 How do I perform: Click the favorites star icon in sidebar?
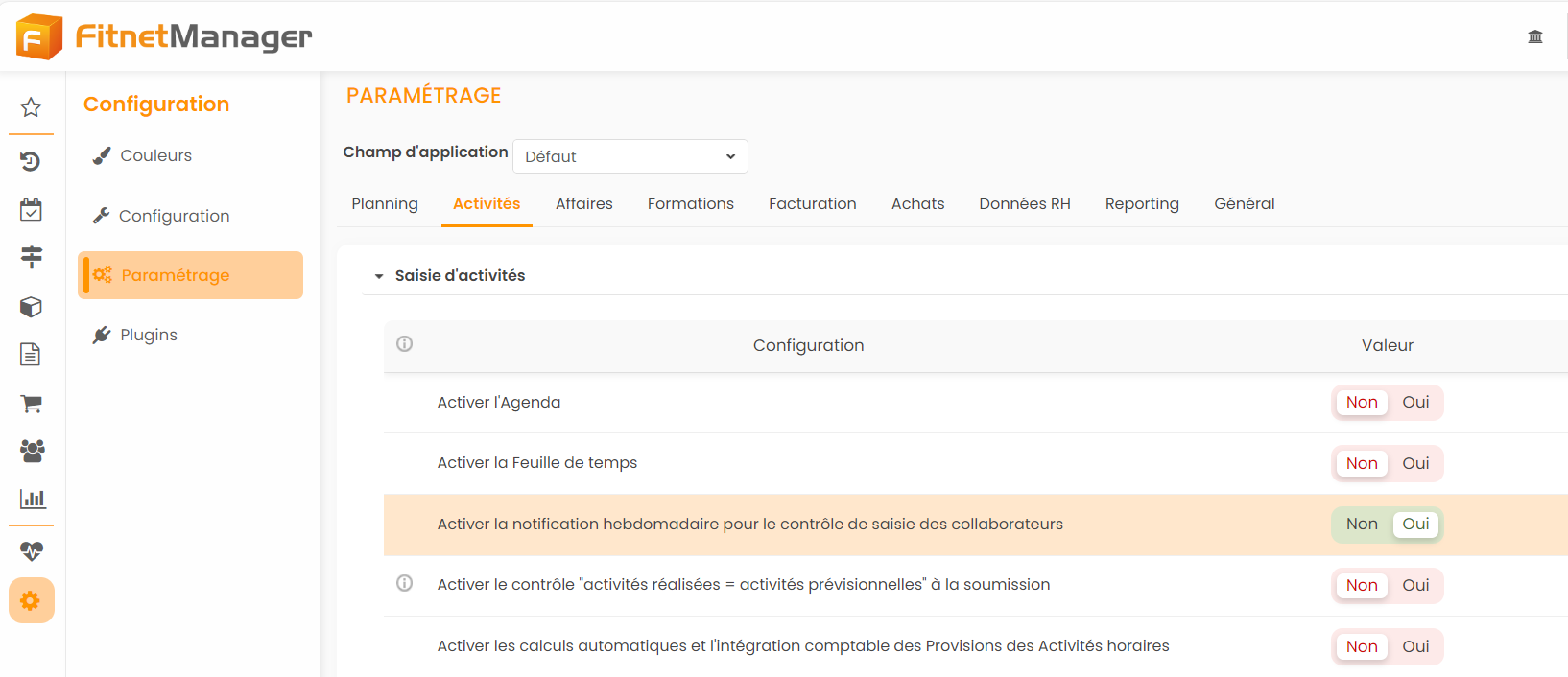31,107
